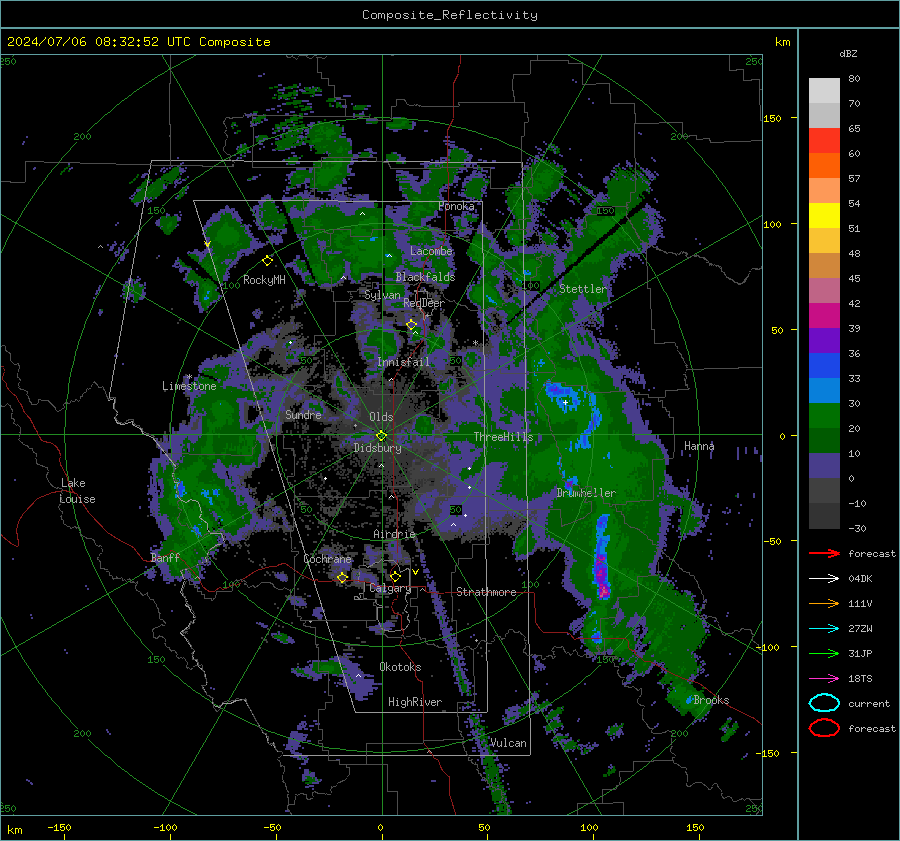Click the Banff city label
900x841 pixels.
point(165,557)
